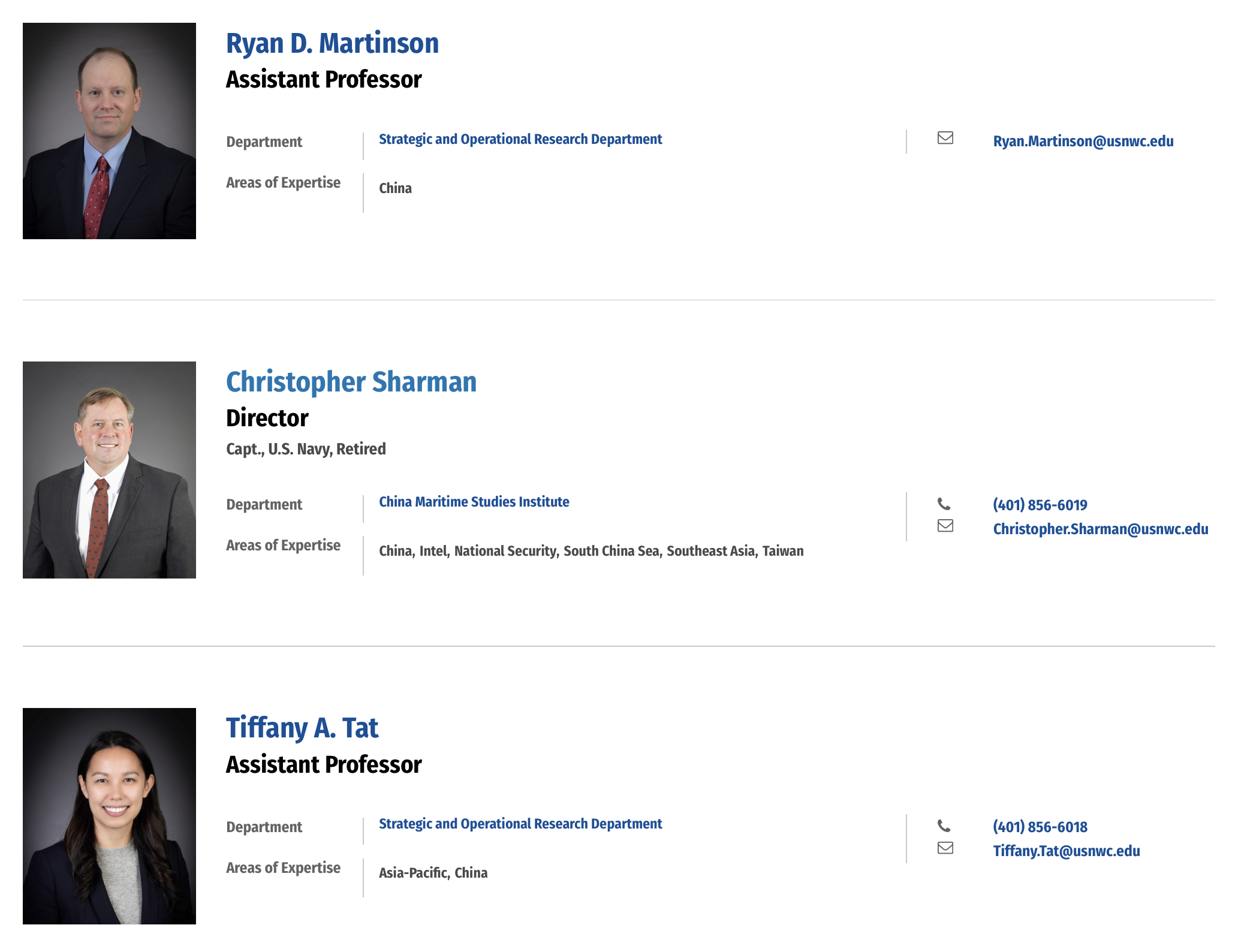Click Sharman's areas of expertise text
Image resolution: width=1235 pixels, height=952 pixels.
[x=591, y=551]
